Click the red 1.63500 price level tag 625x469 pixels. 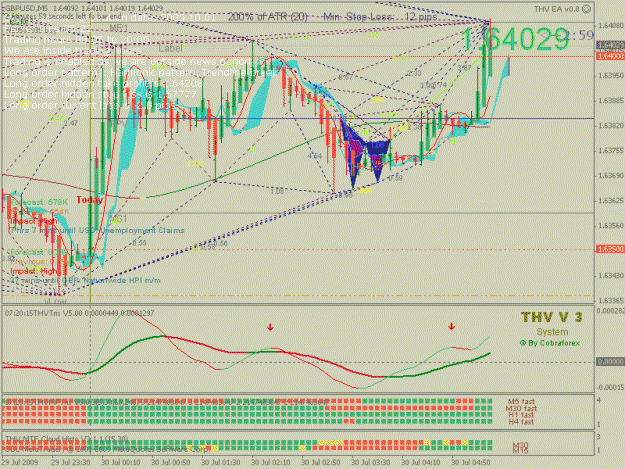pos(610,249)
